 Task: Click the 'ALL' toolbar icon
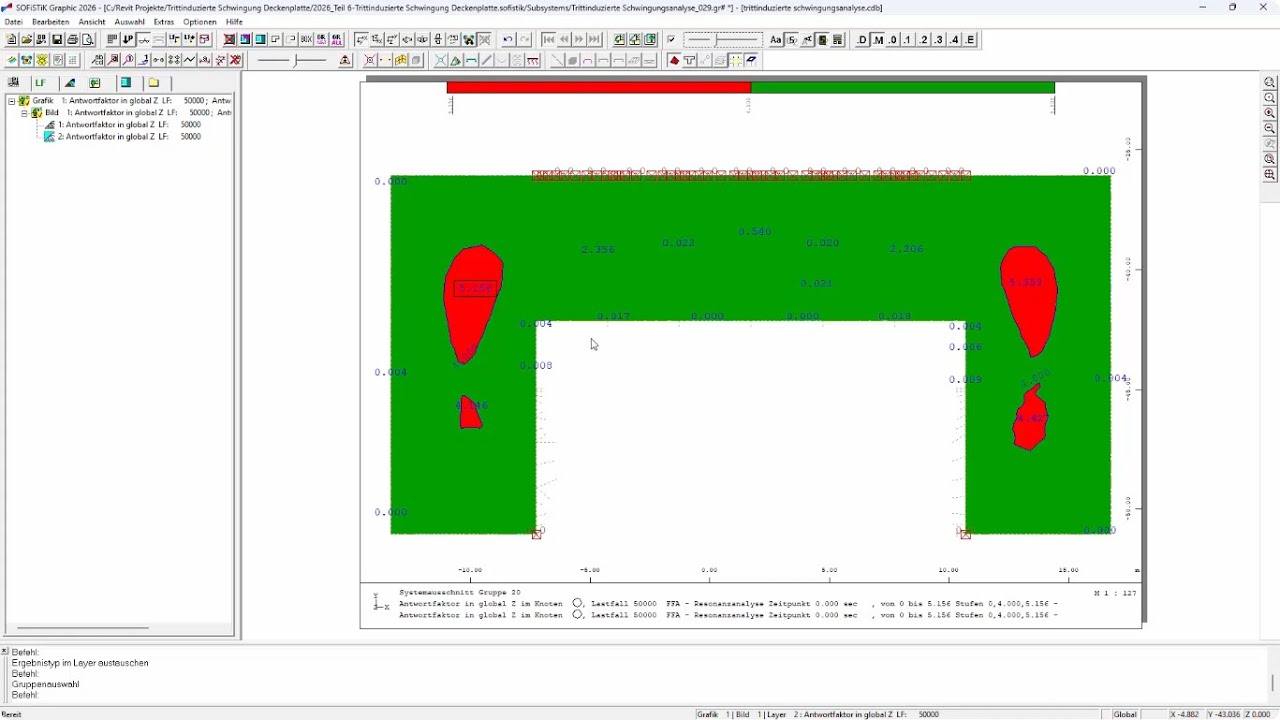tap(337, 40)
